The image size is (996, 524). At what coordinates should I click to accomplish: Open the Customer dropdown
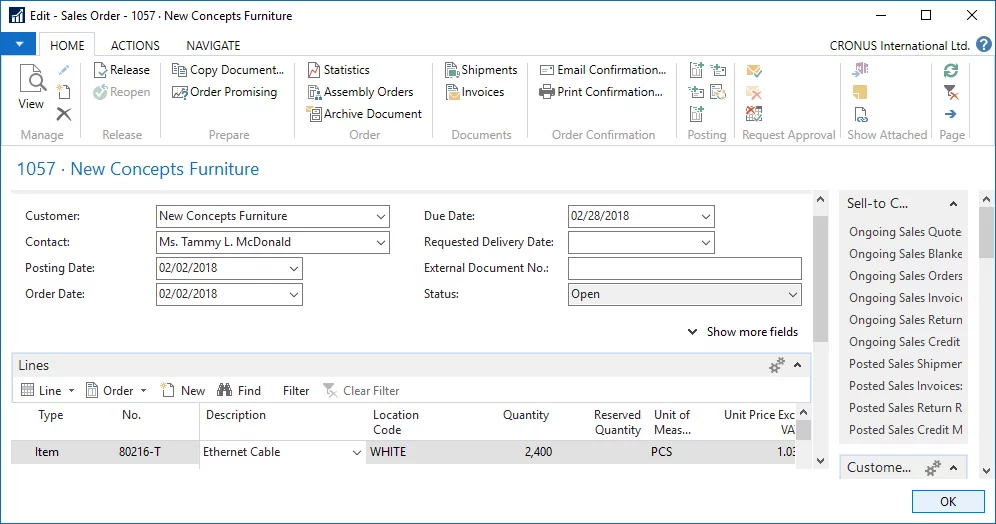coord(381,216)
